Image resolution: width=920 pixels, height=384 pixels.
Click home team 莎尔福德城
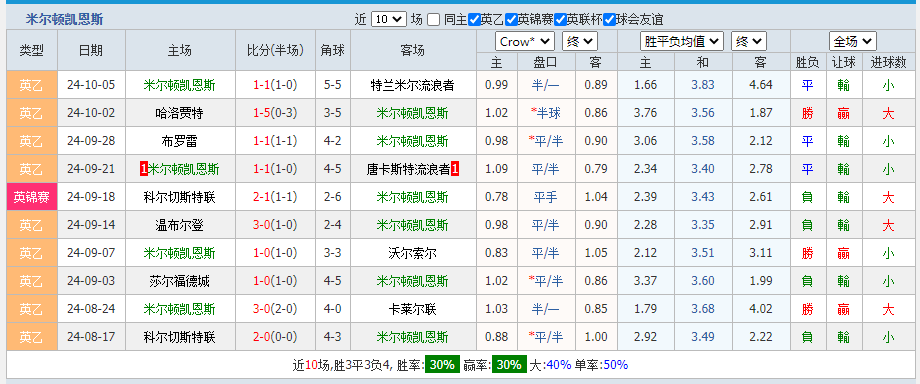pos(180,281)
